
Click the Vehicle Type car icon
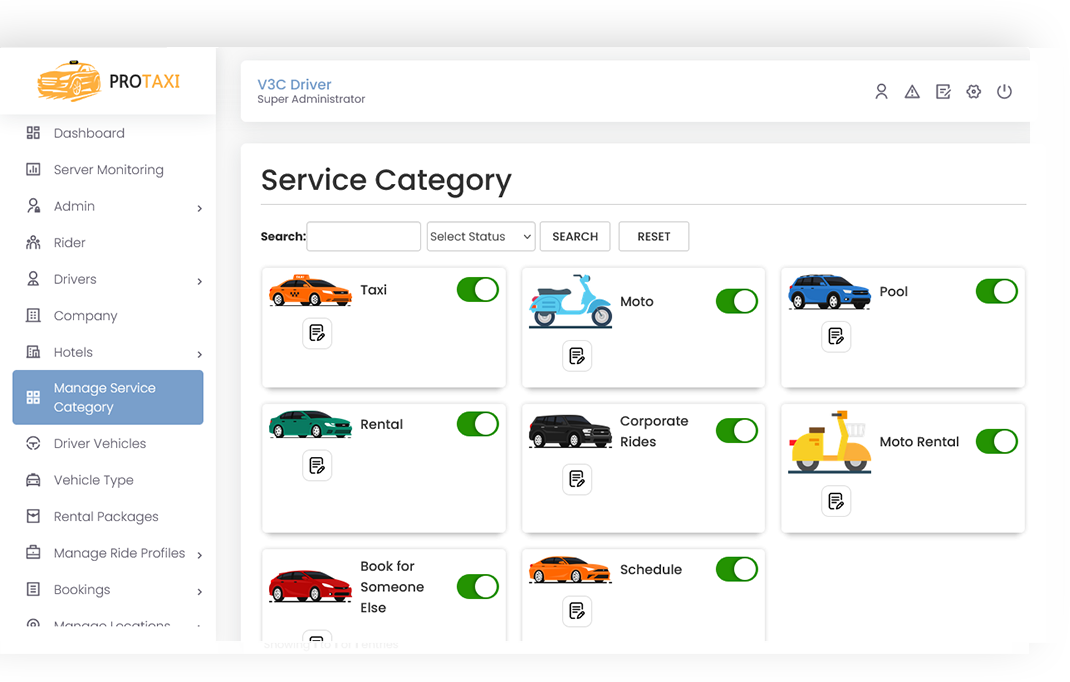pos(33,480)
